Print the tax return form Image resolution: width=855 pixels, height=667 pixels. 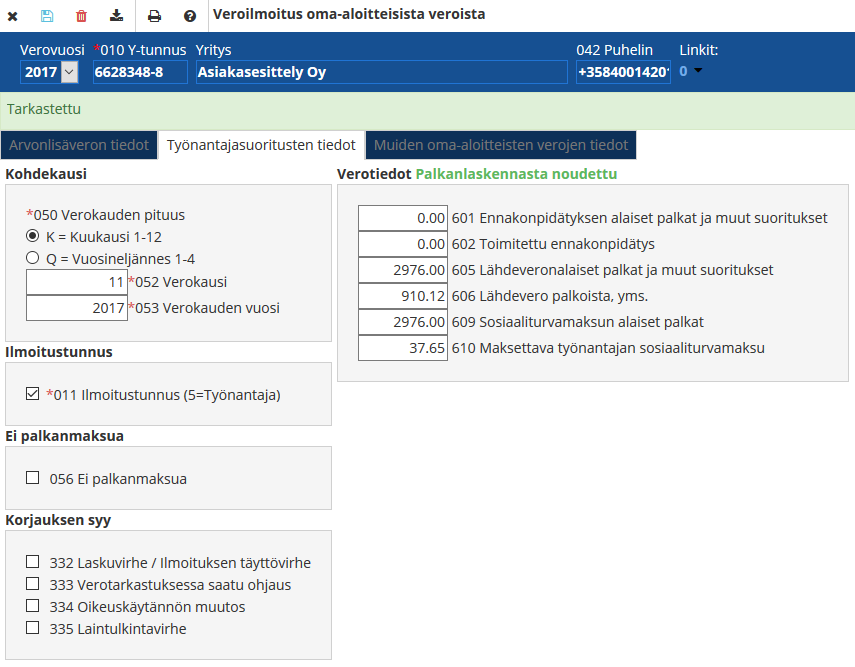point(154,16)
